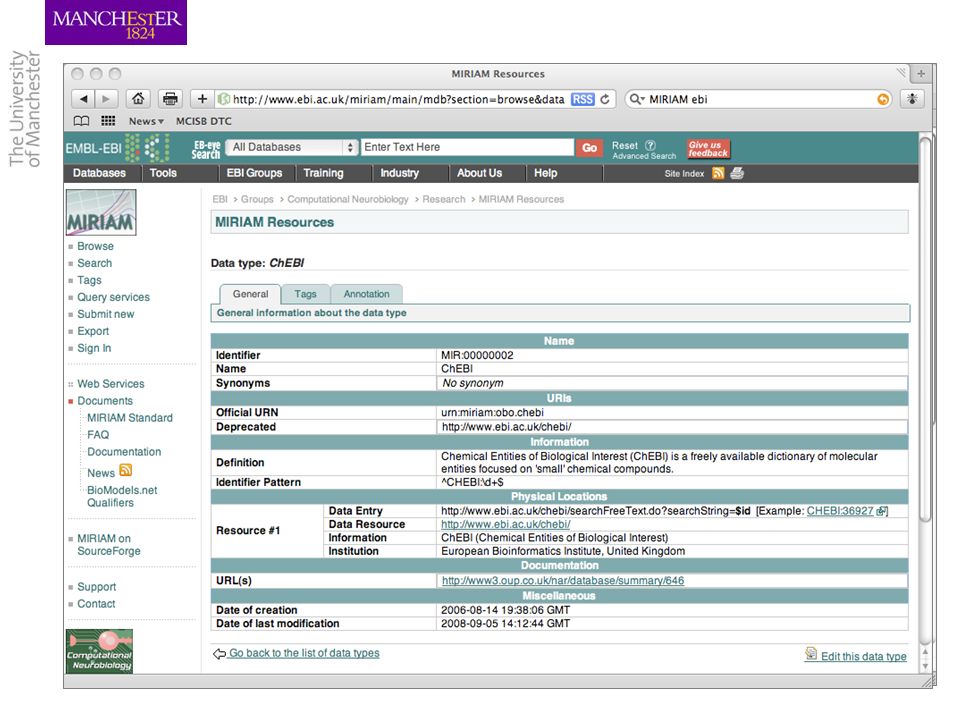Click the News RSS feed icon in sidebar

pyautogui.click(x=126, y=470)
